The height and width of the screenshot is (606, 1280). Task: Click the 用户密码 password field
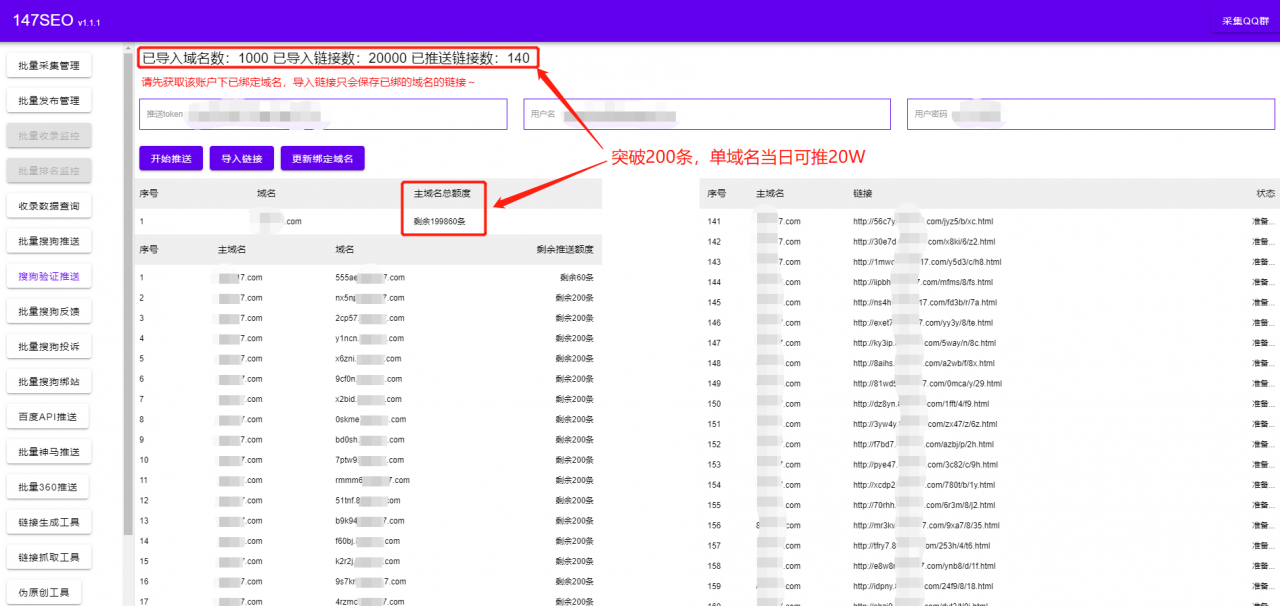[x=1090, y=114]
